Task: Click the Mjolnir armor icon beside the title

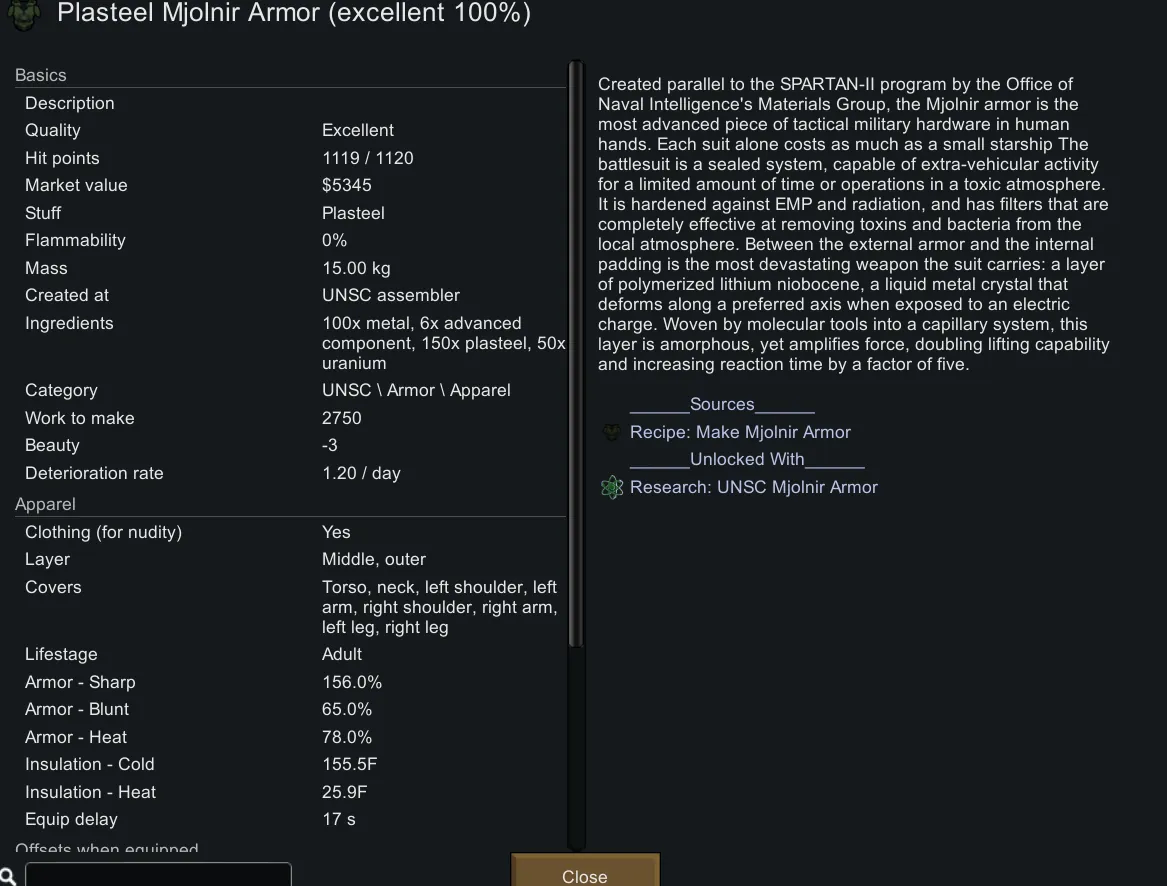Action: [x=24, y=14]
